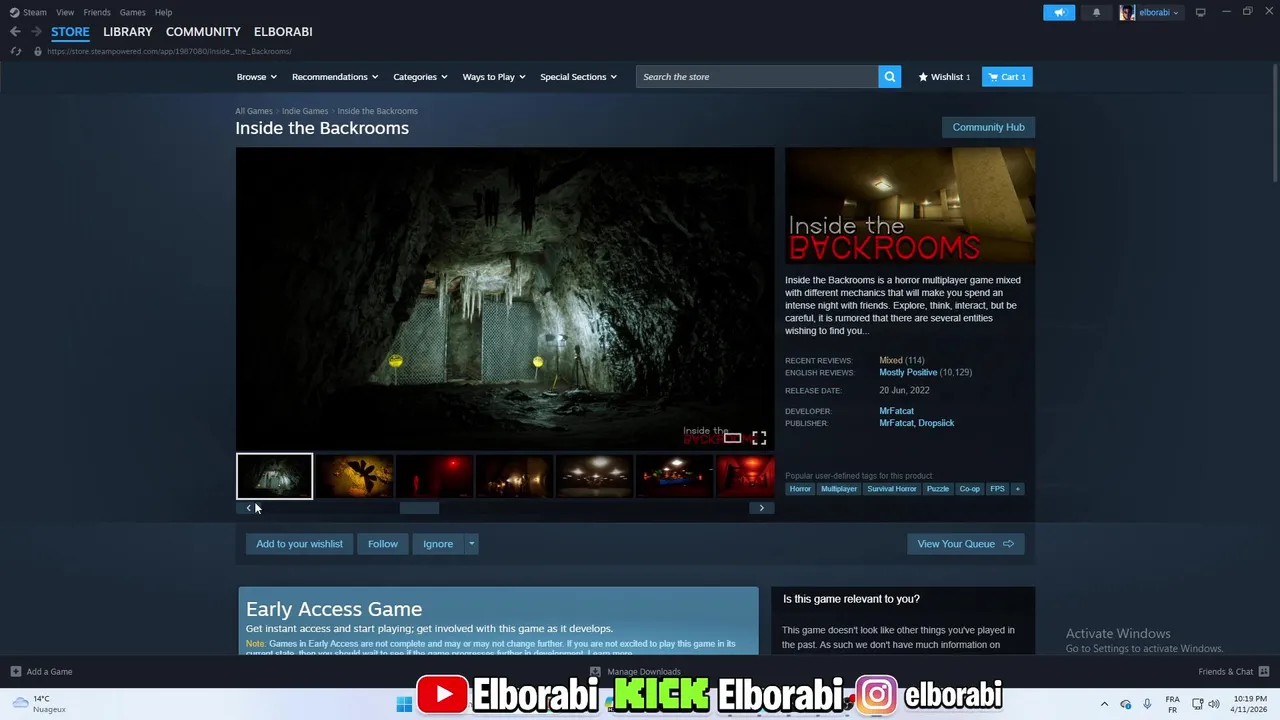Viewport: 1280px width, 720px height.
Task: Open the View menu
Action: 65,12
